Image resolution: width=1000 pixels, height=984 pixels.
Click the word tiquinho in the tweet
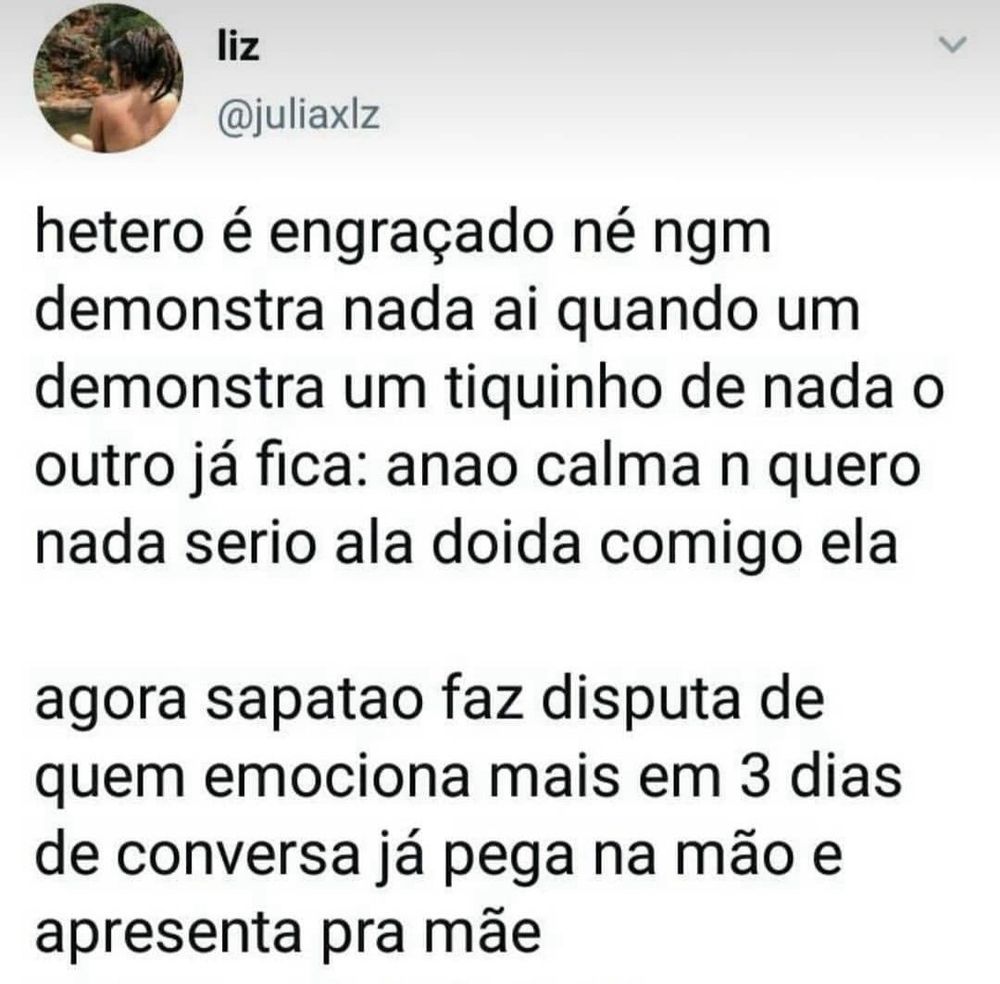pyautogui.click(x=552, y=392)
